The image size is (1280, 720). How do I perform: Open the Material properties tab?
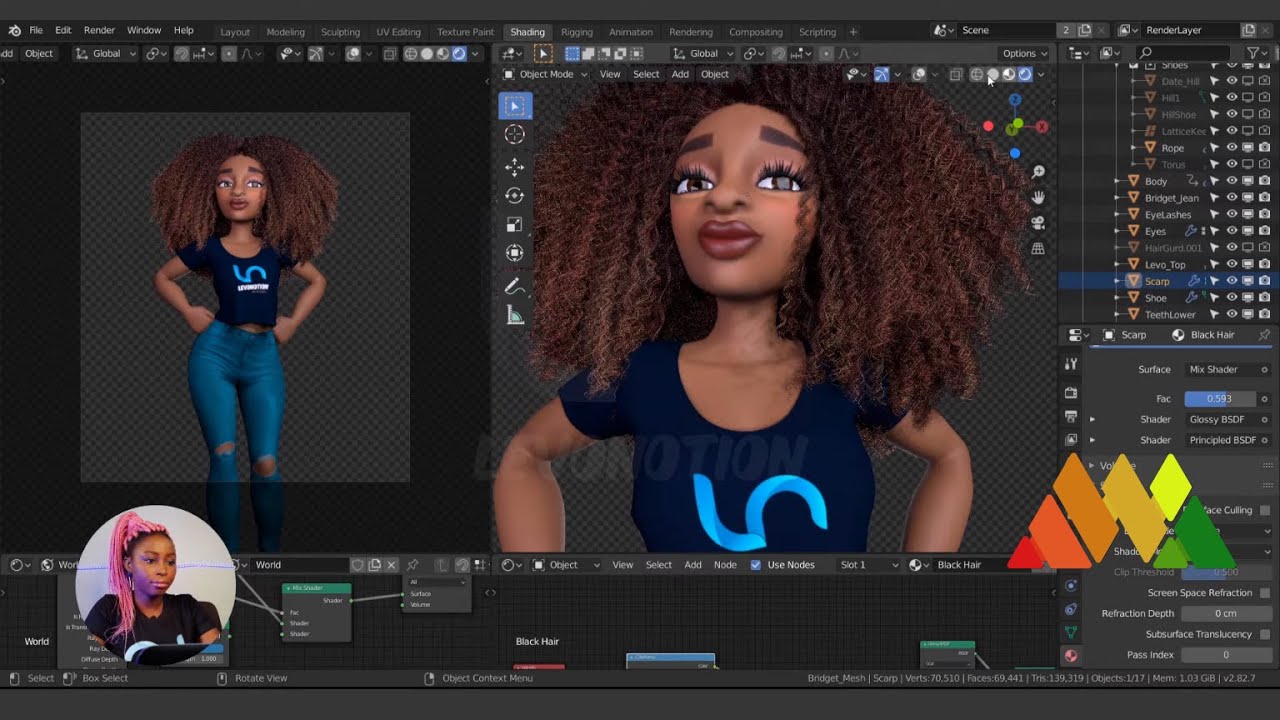[x=1071, y=656]
